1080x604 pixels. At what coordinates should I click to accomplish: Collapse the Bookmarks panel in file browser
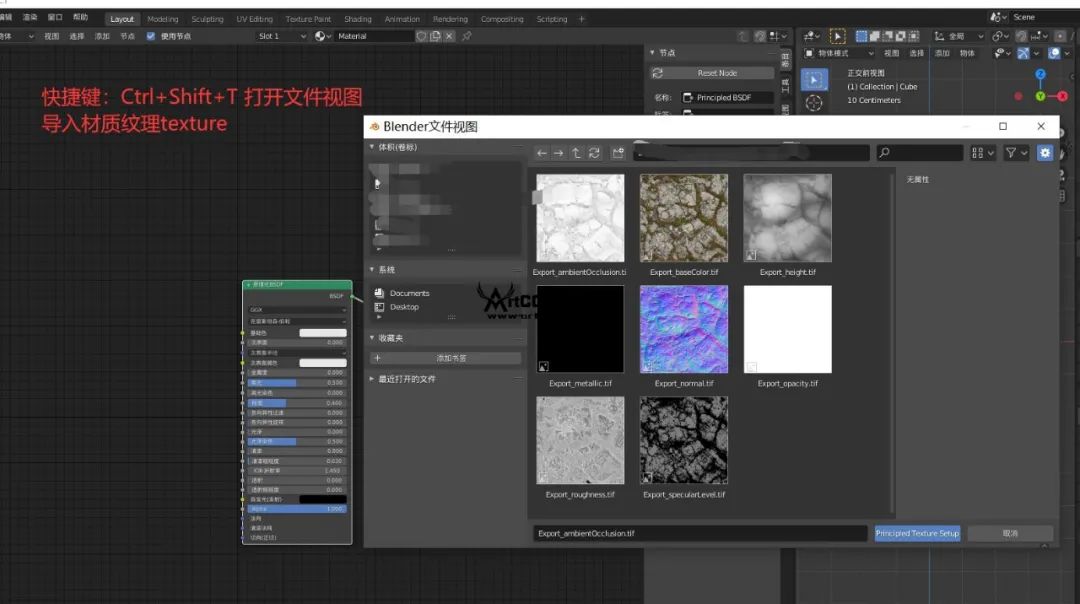click(x=372, y=337)
